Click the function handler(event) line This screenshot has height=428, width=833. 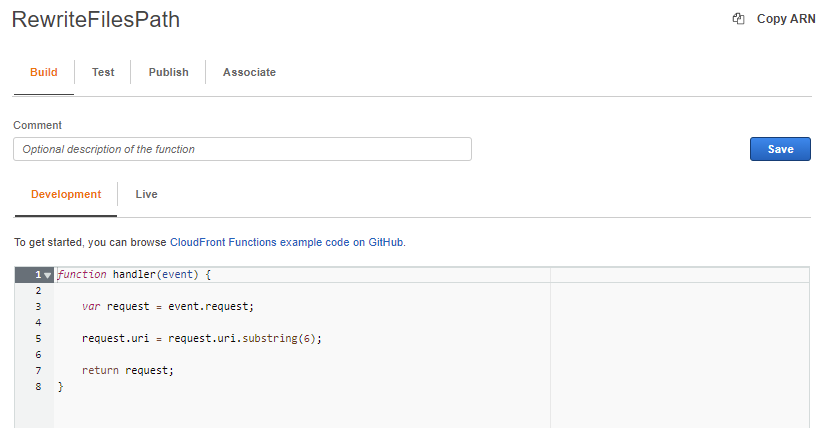point(134,274)
